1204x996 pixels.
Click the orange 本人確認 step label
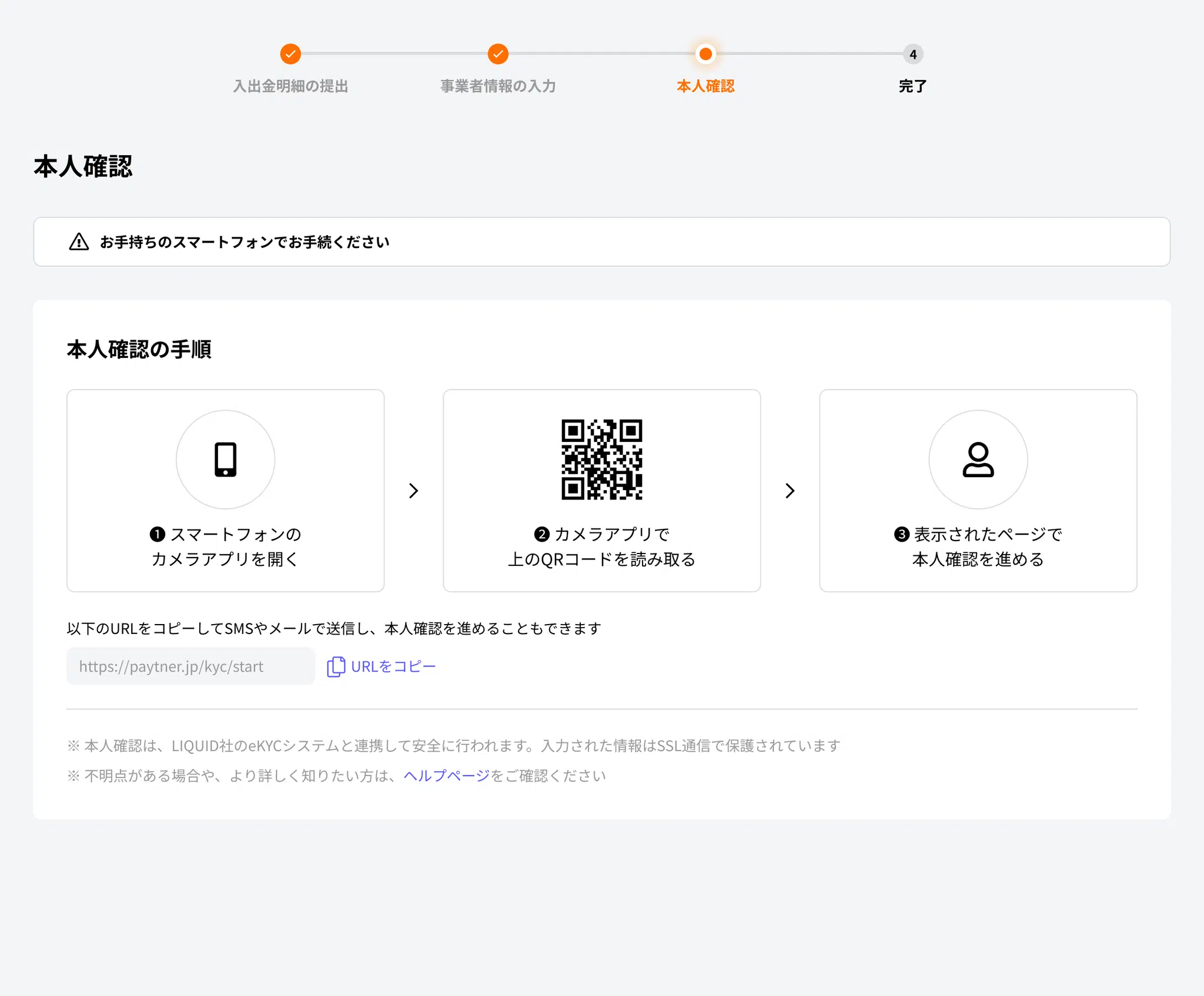point(705,86)
